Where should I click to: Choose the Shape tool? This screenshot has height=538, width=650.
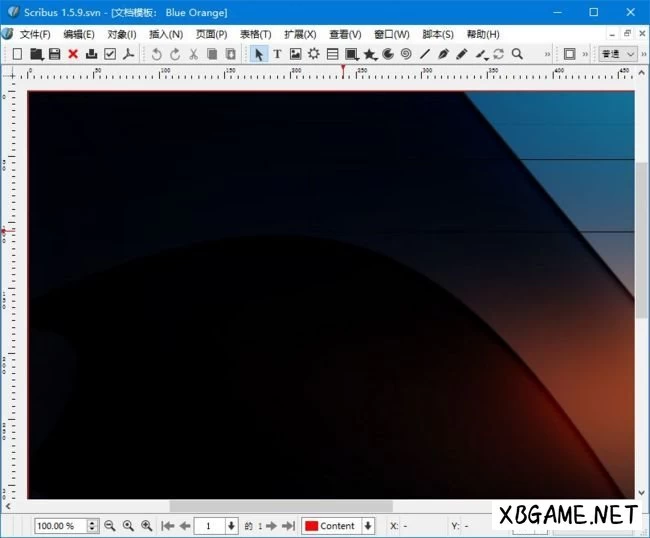coord(352,54)
